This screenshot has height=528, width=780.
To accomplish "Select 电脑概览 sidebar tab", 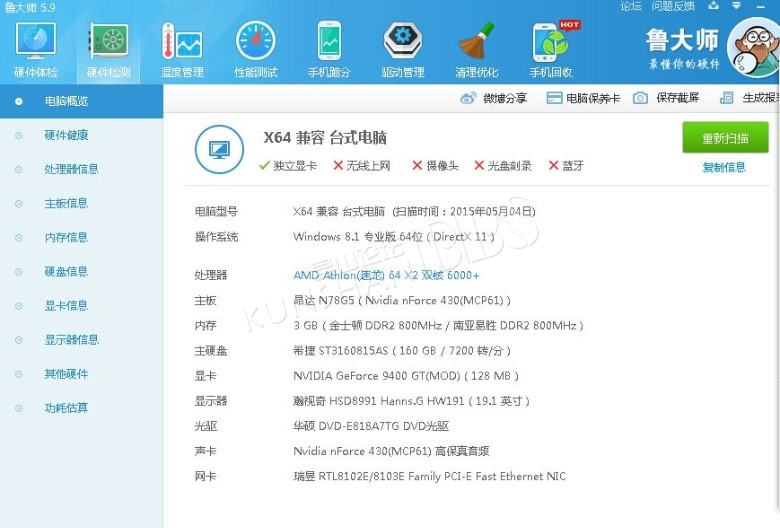I will 82,102.
